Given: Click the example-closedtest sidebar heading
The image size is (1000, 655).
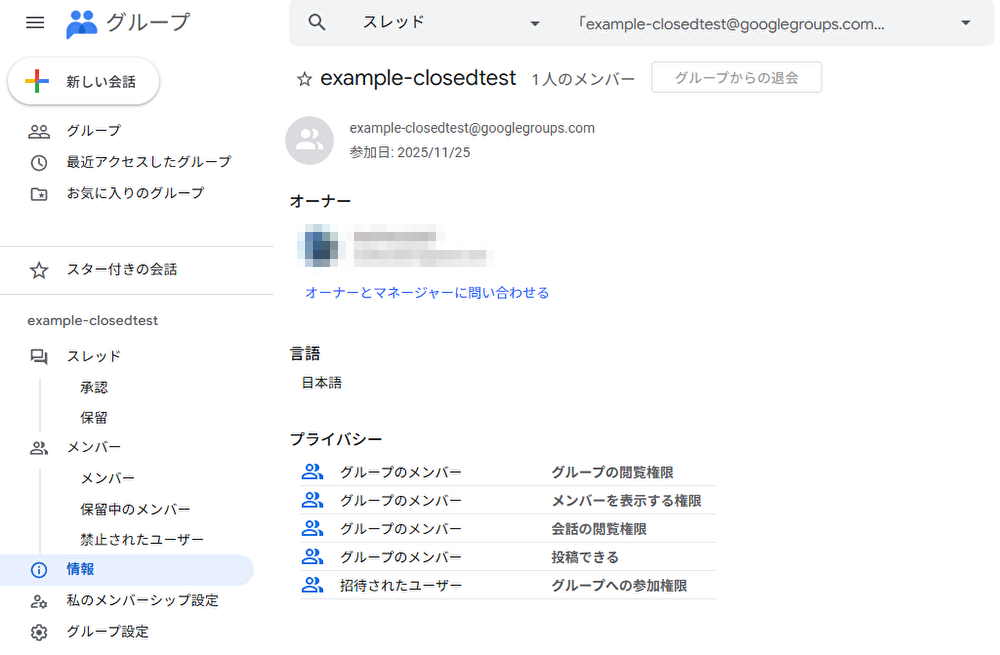Looking at the screenshot, I should coord(92,321).
